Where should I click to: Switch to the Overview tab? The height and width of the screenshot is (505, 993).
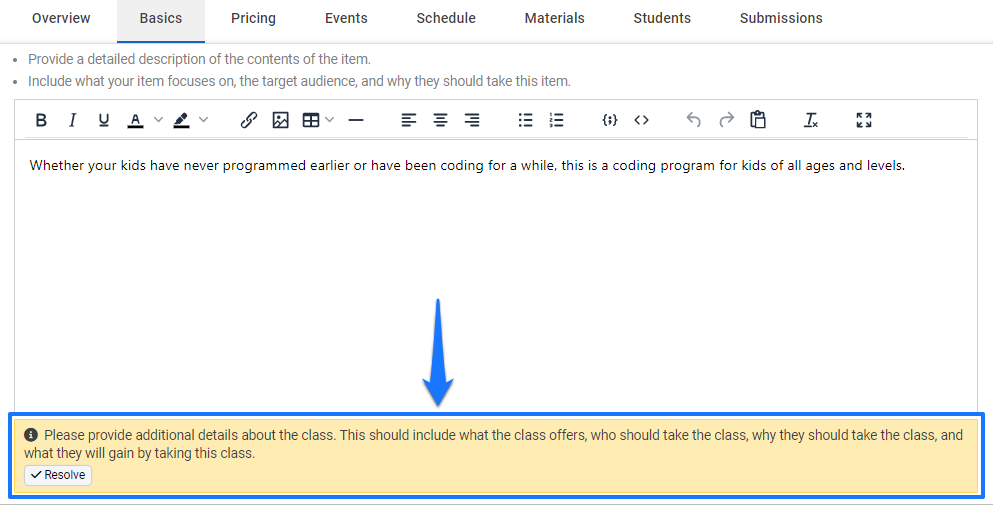[x=61, y=18]
